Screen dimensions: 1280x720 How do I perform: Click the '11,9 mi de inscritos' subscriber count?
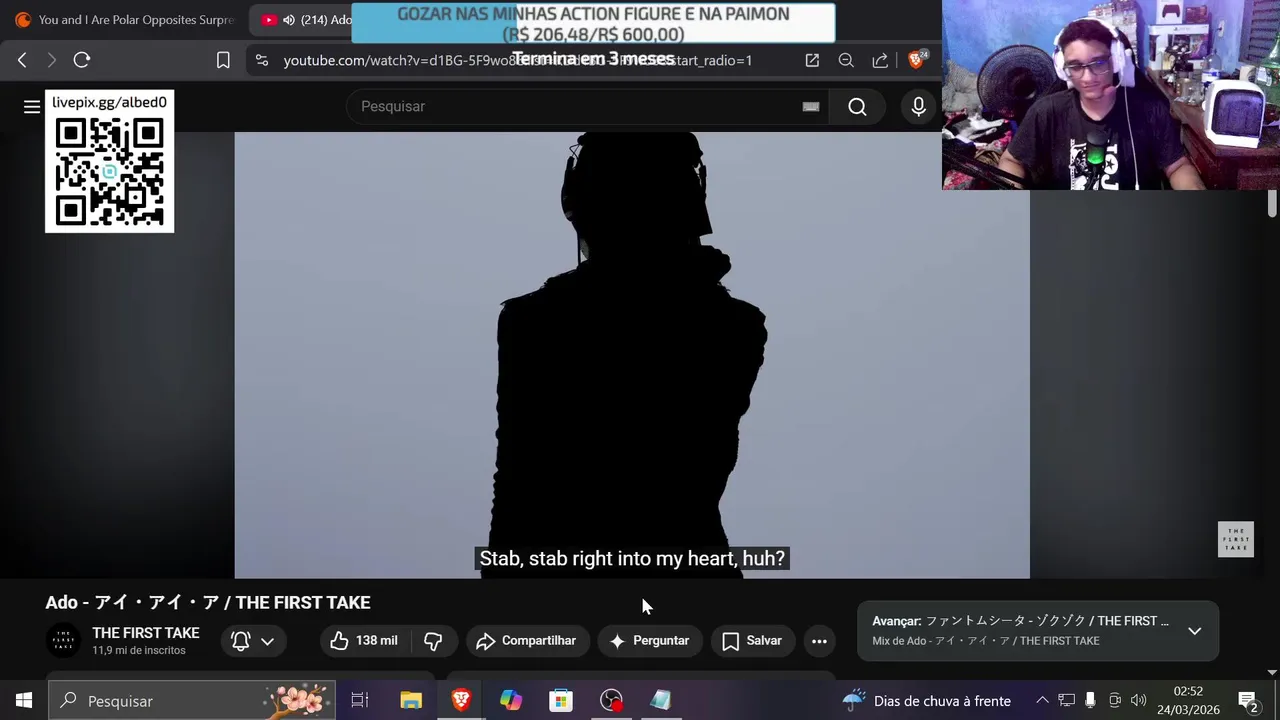[x=139, y=650]
